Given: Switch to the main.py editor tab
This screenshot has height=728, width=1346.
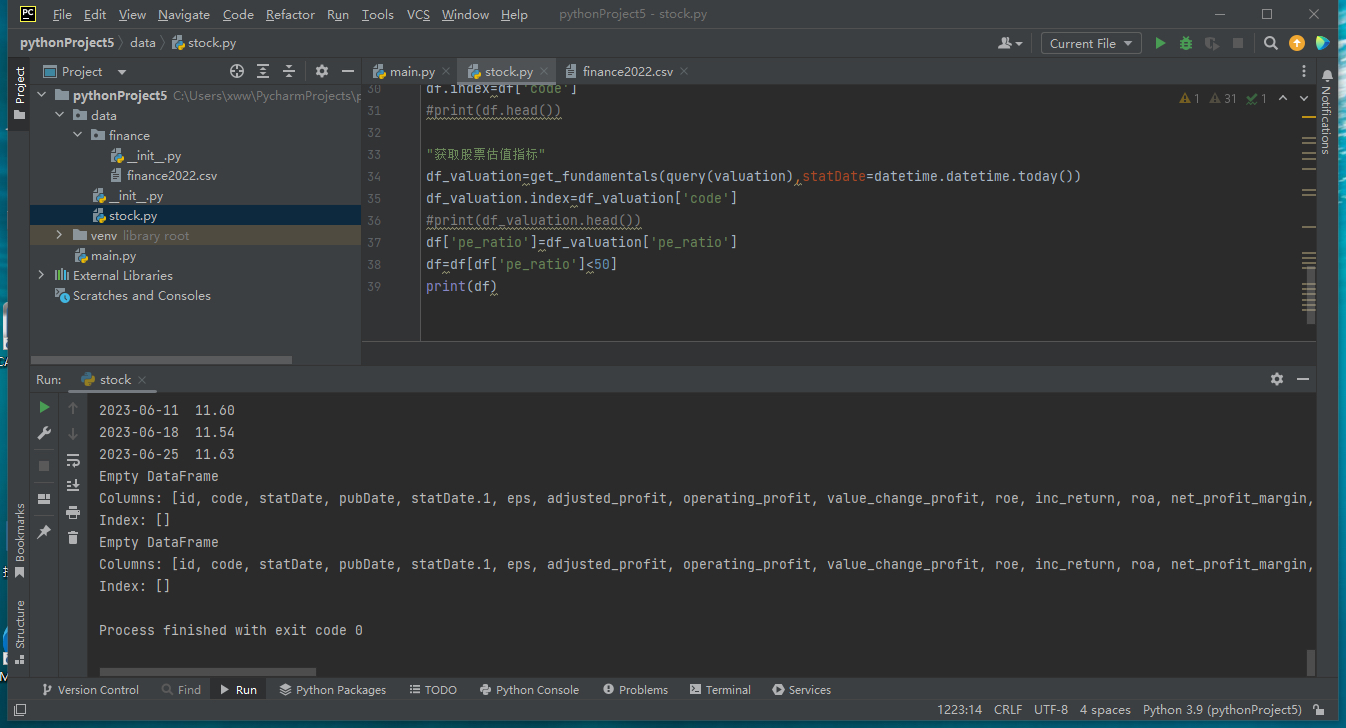Looking at the screenshot, I should coord(412,71).
